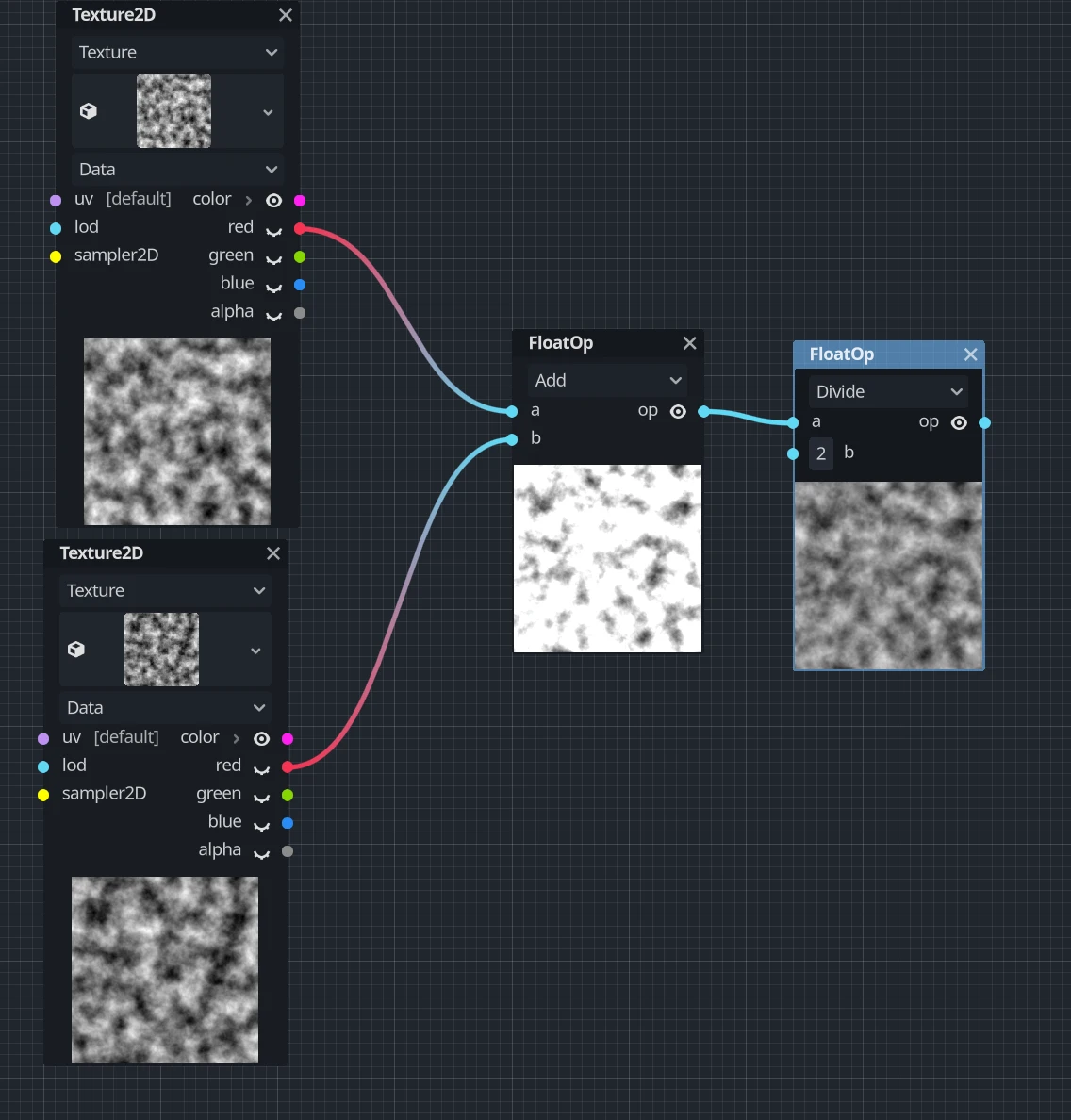Viewport: 1071px width, 1120px height.
Task: Toggle color preview eye on upper Texture2D
Action: click(273, 201)
